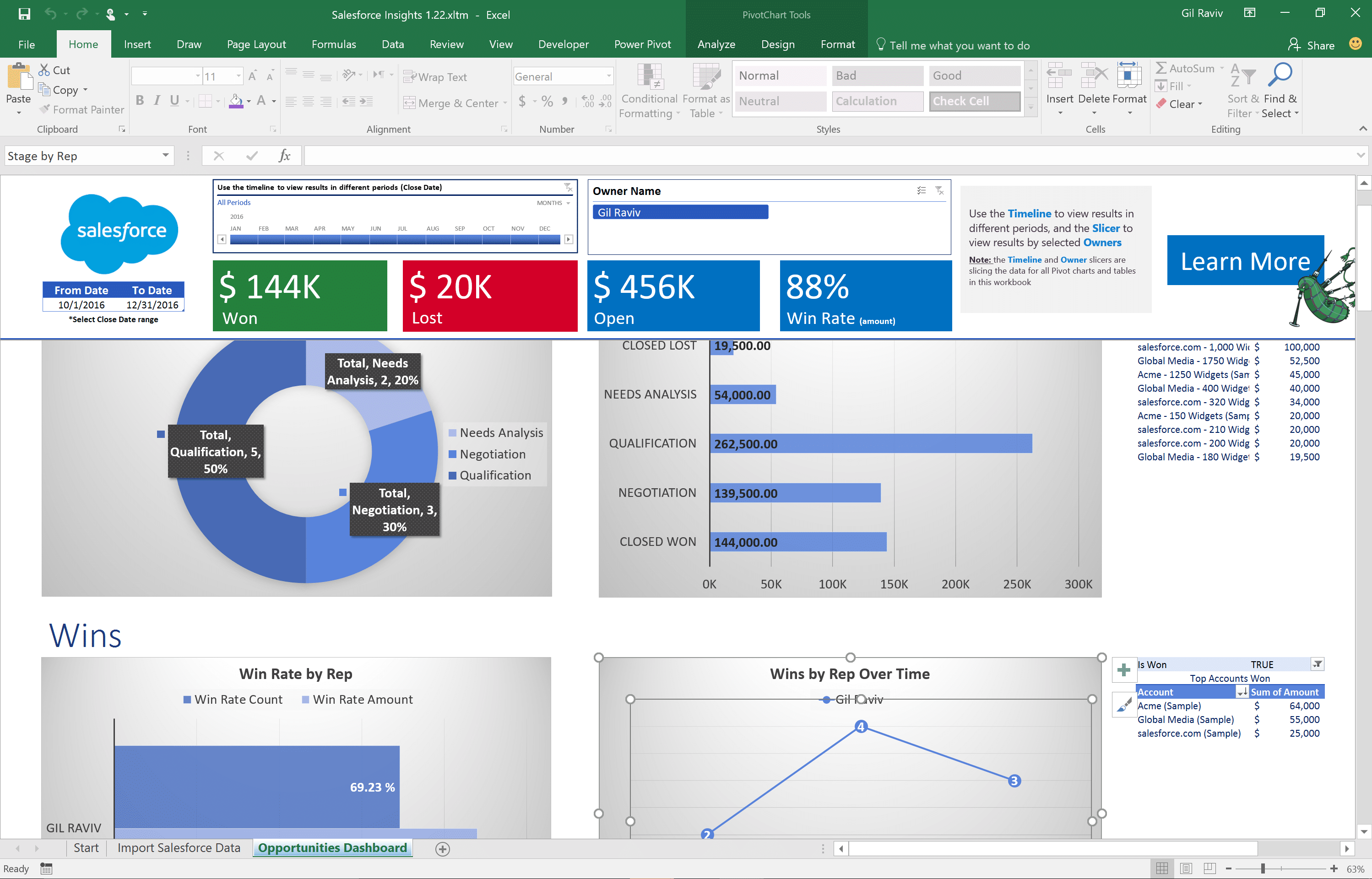The width and height of the screenshot is (1372, 879).
Task: Click the formula bar input field
Action: (x=828, y=156)
